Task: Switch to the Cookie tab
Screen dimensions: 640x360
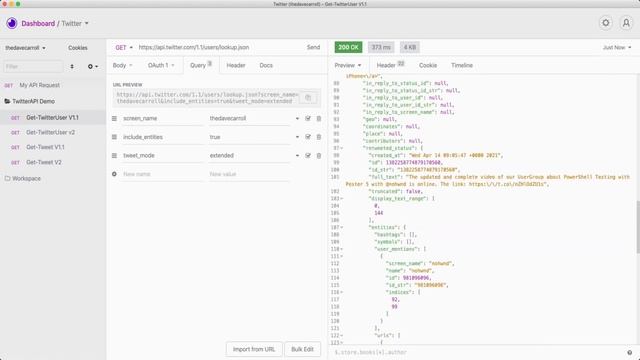Action: click(428, 65)
